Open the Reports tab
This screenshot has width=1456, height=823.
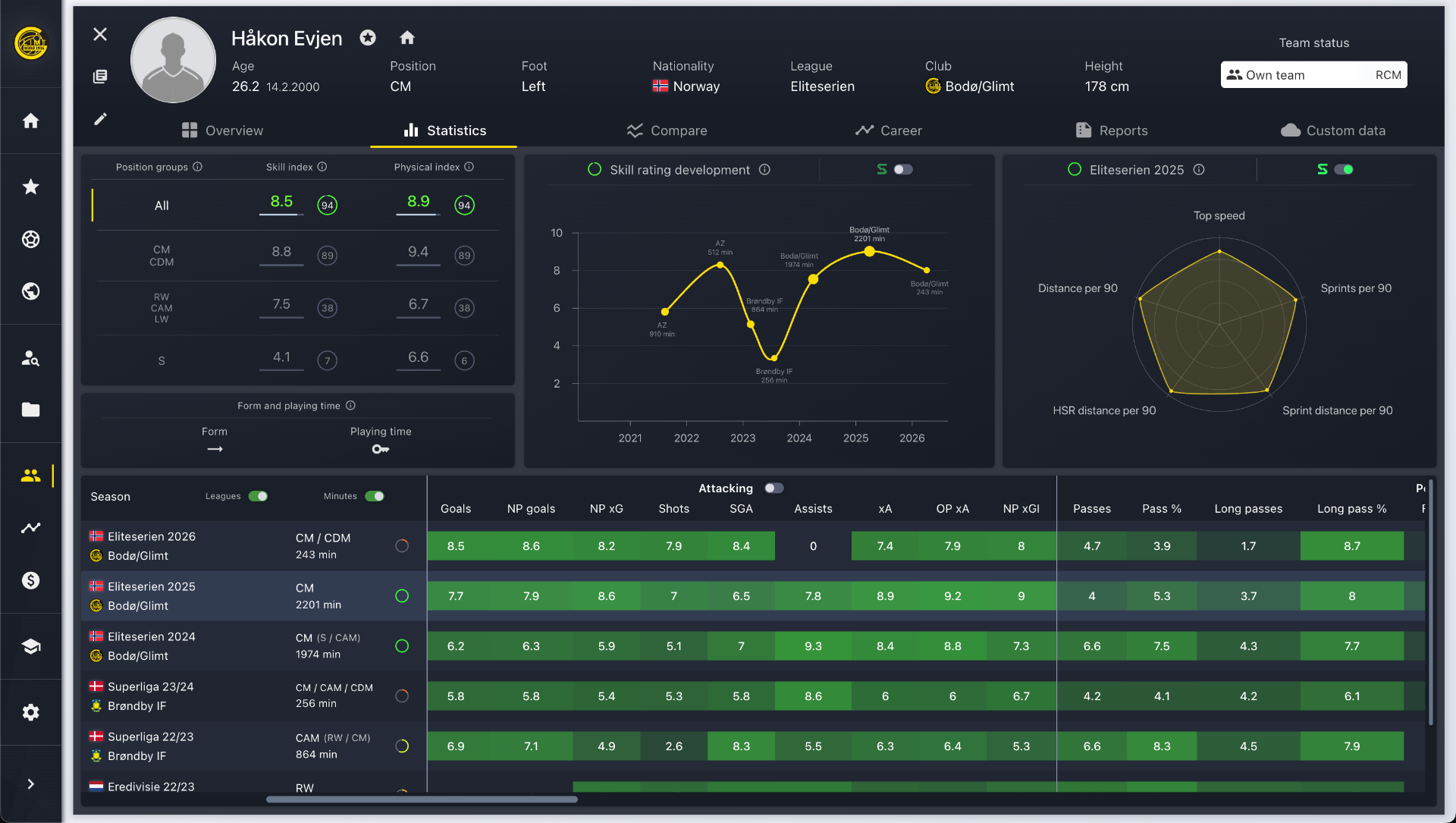pos(1111,130)
